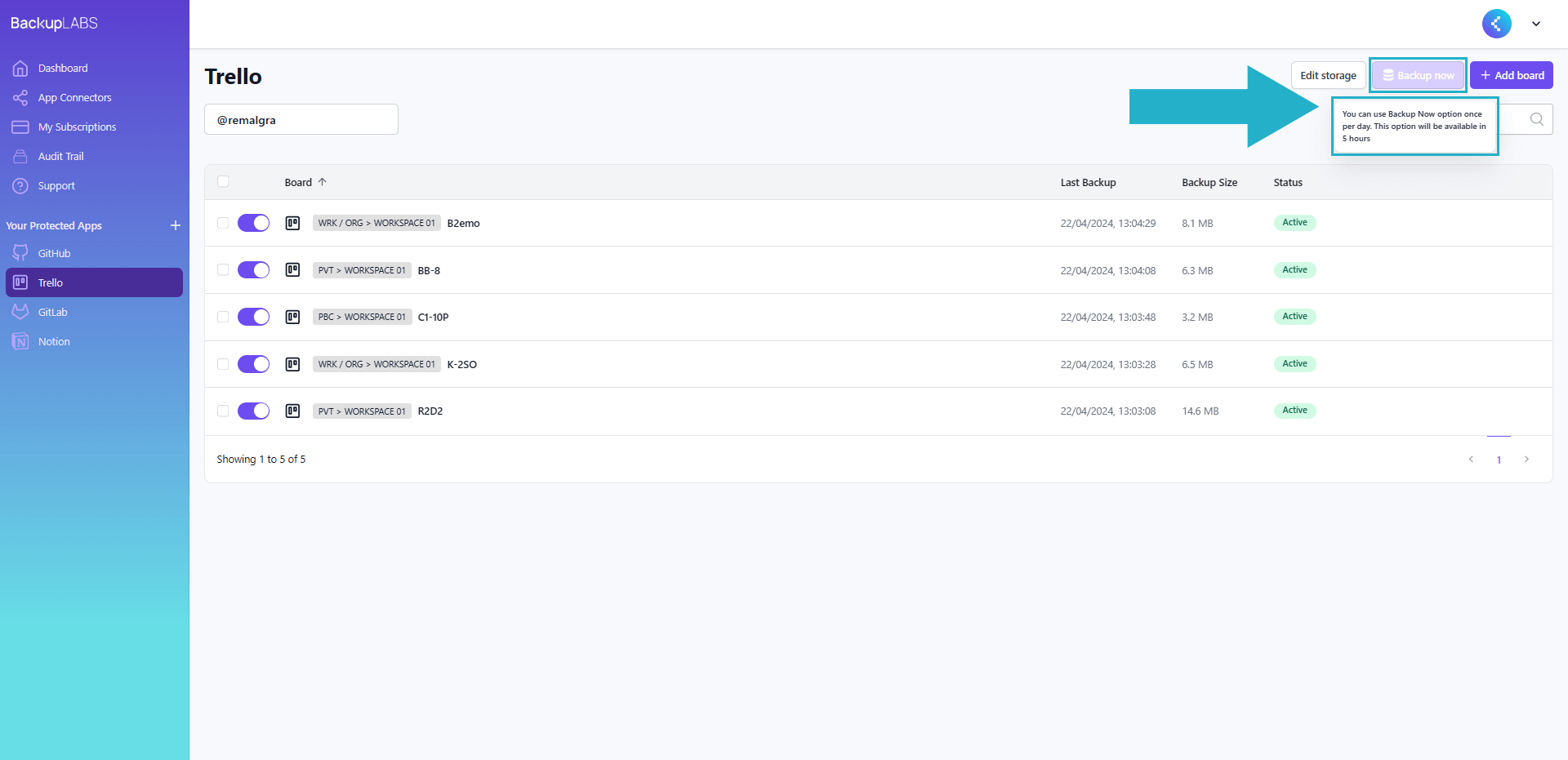Click the Trello board icon for C1-10P
The height and width of the screenshot is (760, 1568).
pyautogui.click(x=292, y=317)
